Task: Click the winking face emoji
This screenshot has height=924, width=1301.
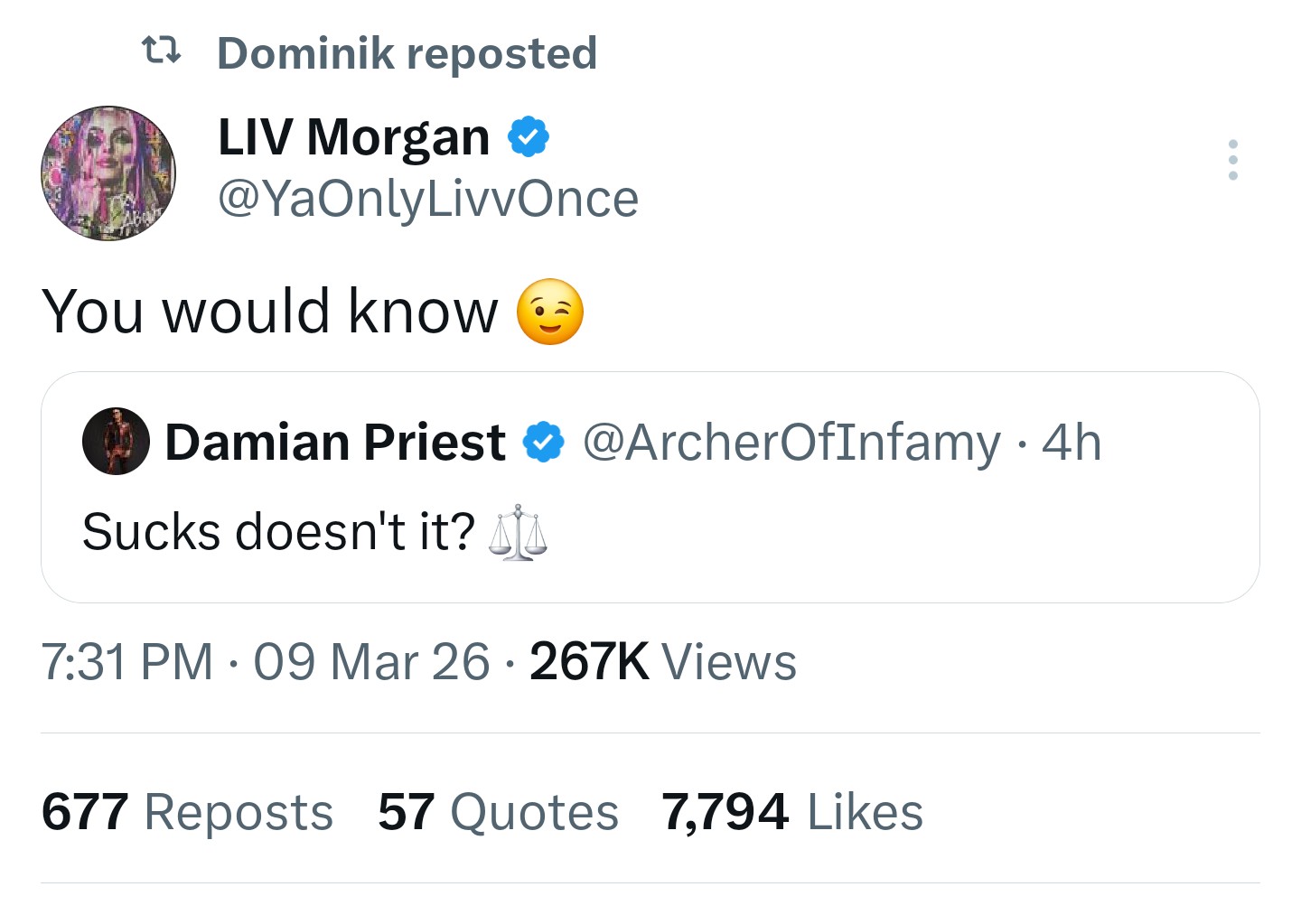Action: (550, 312)
